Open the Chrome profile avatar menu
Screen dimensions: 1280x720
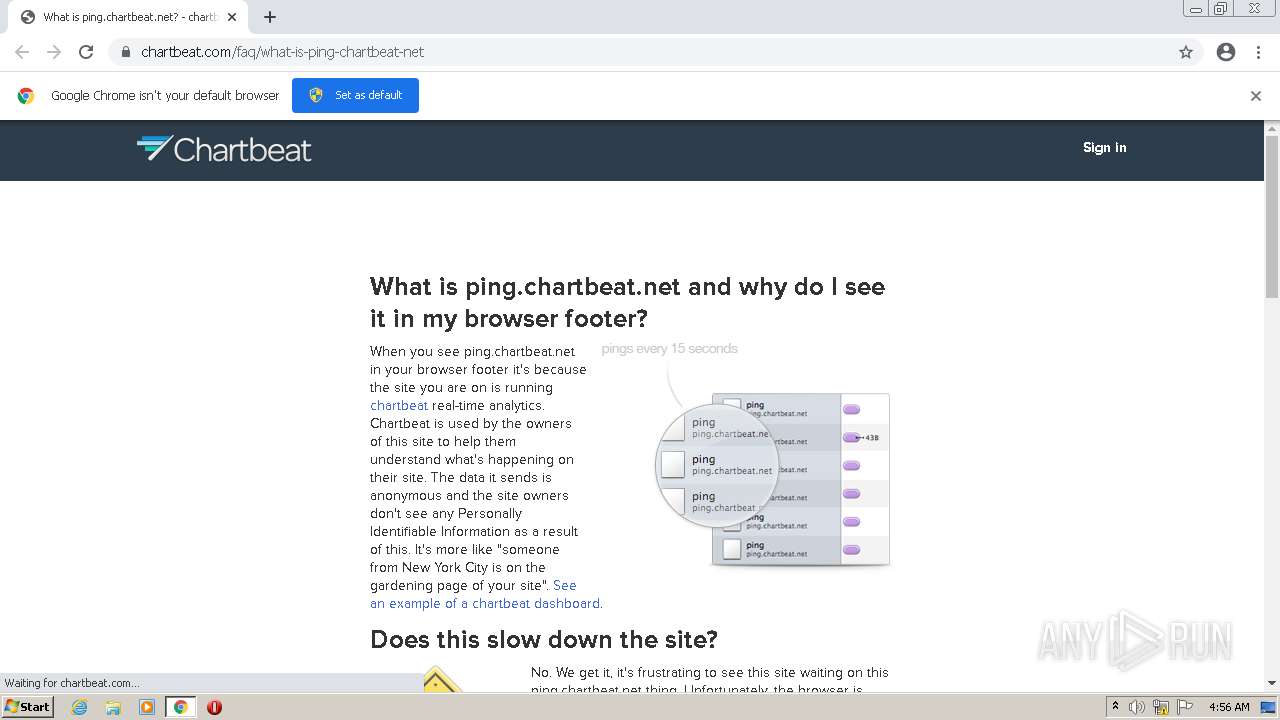(x=1226, y=52)
